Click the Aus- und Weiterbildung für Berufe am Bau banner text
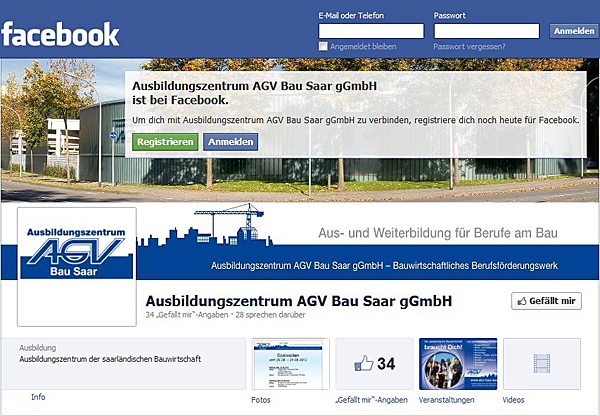Image resolution: width=600 pixels, height=416 pixels. tap(438, 233)
